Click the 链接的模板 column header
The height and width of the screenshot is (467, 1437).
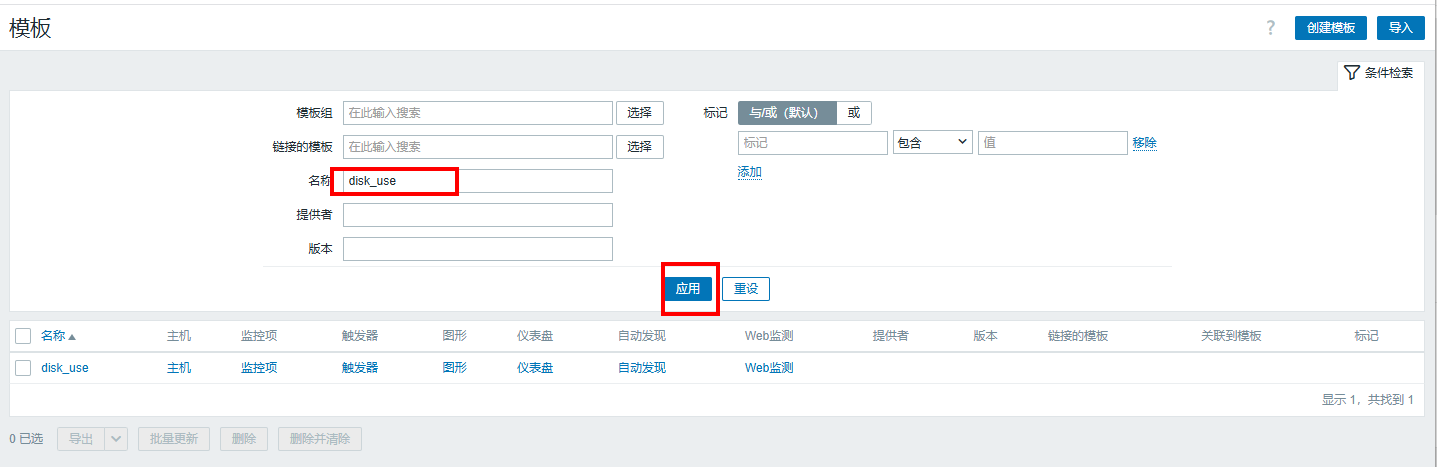(x=1078, y=336)
